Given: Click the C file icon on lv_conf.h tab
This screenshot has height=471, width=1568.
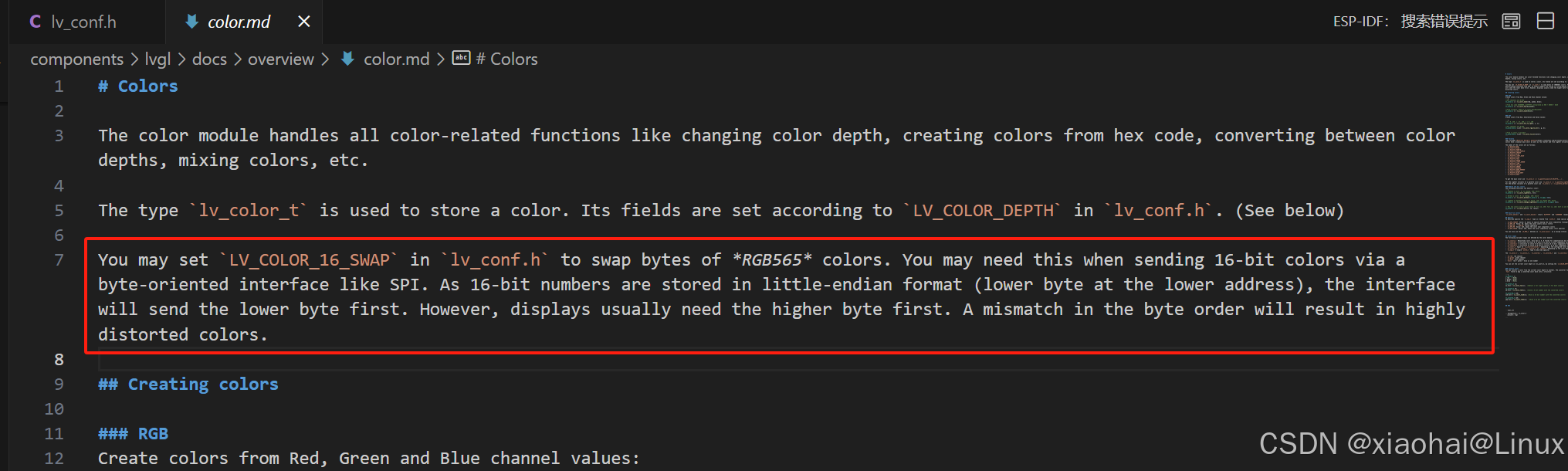Looking at the screenshot, I should coord(36,22).
